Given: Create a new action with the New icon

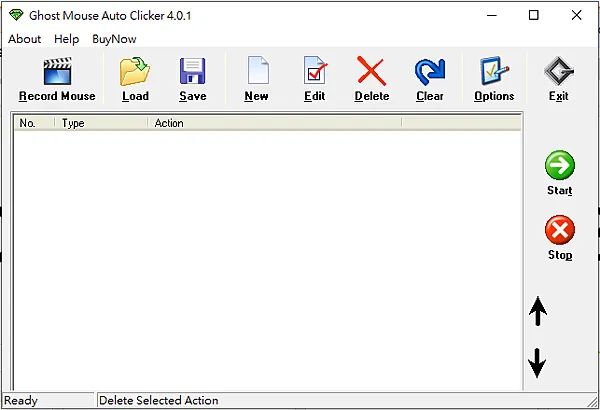Looking at the screenshot, I should tap(258, 70).
